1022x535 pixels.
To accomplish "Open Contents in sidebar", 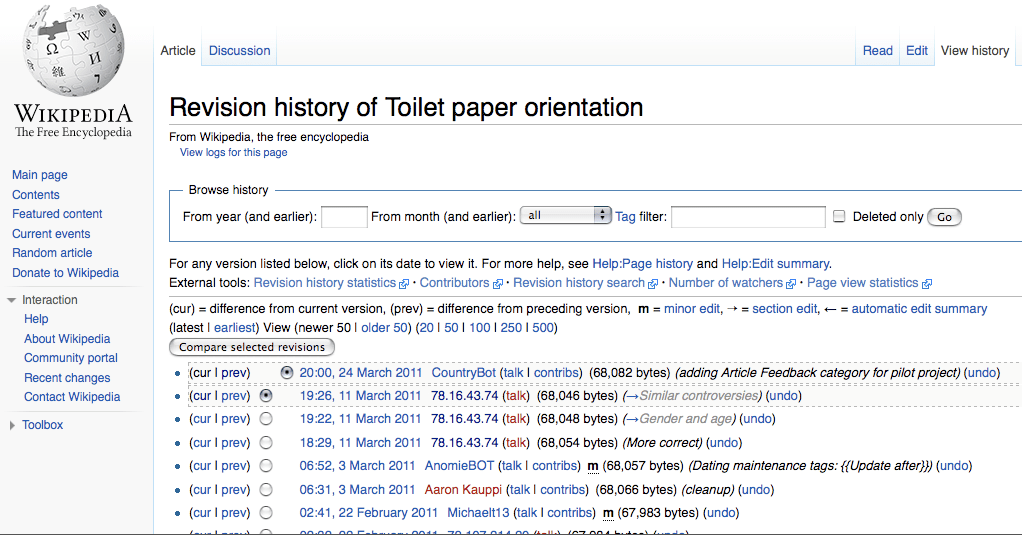I will (36, 195).
